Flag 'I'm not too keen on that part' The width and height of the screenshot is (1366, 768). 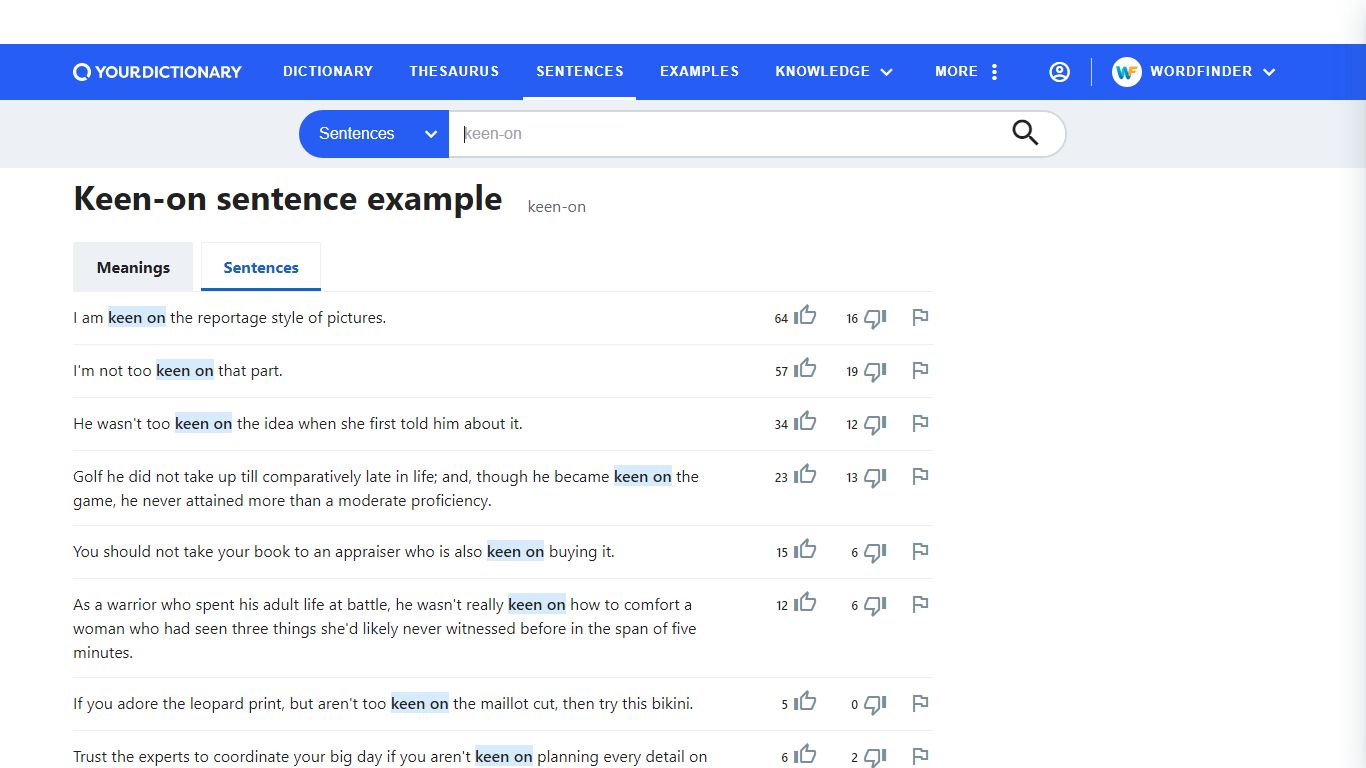point(920,371)
